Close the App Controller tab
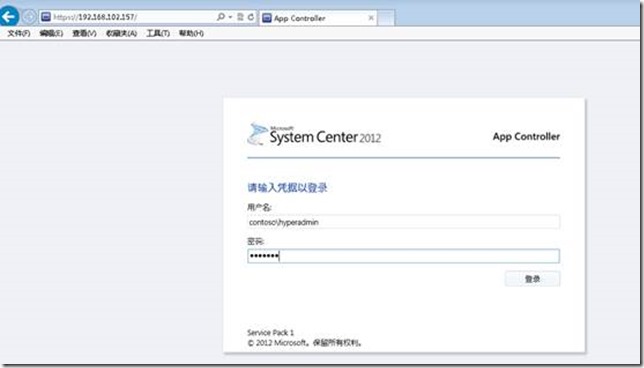Screen dimensions: 644x368 tap(371, 18)
